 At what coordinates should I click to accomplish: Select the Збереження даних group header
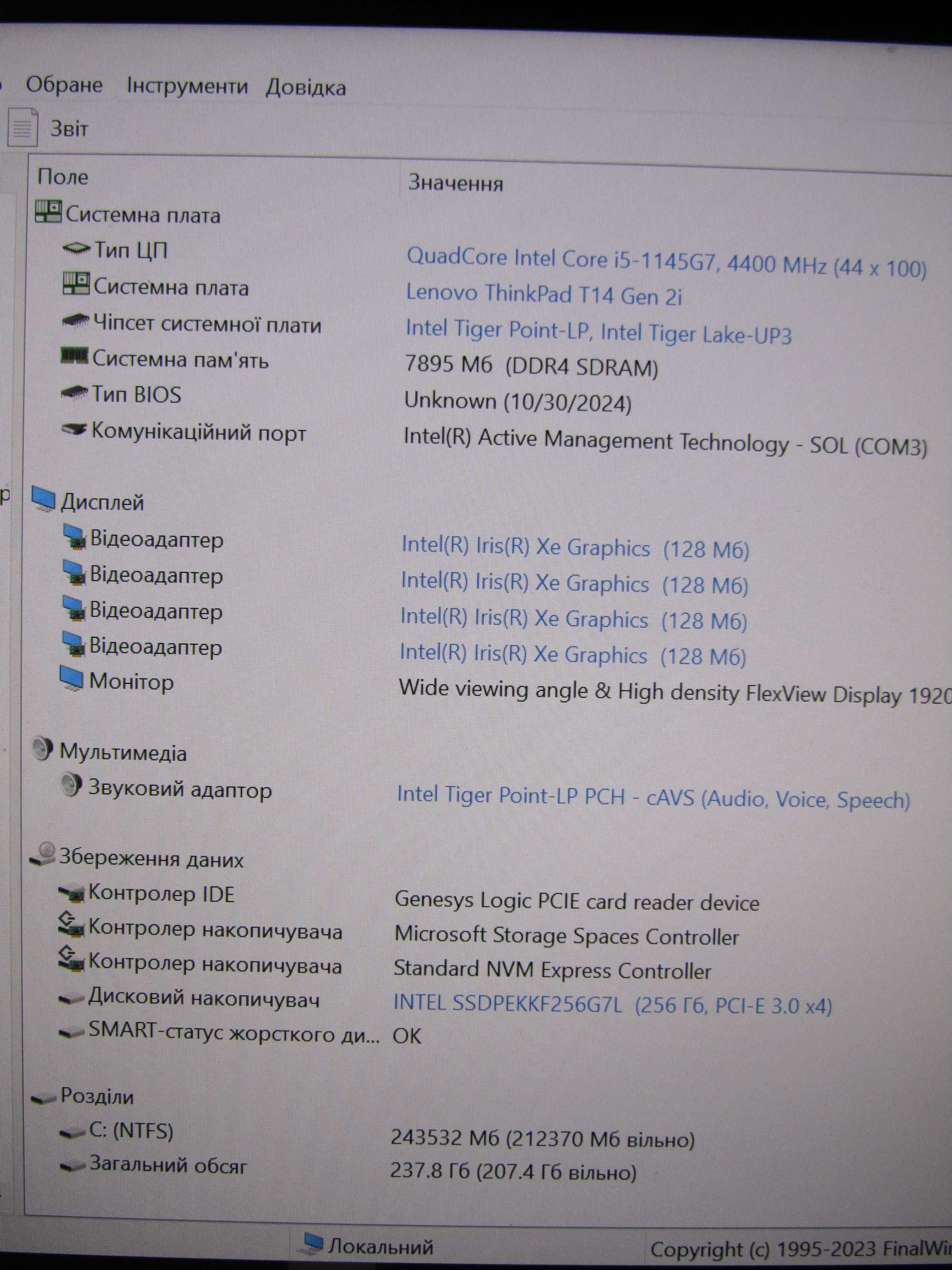pyautogui.click(x=151, y=859)
